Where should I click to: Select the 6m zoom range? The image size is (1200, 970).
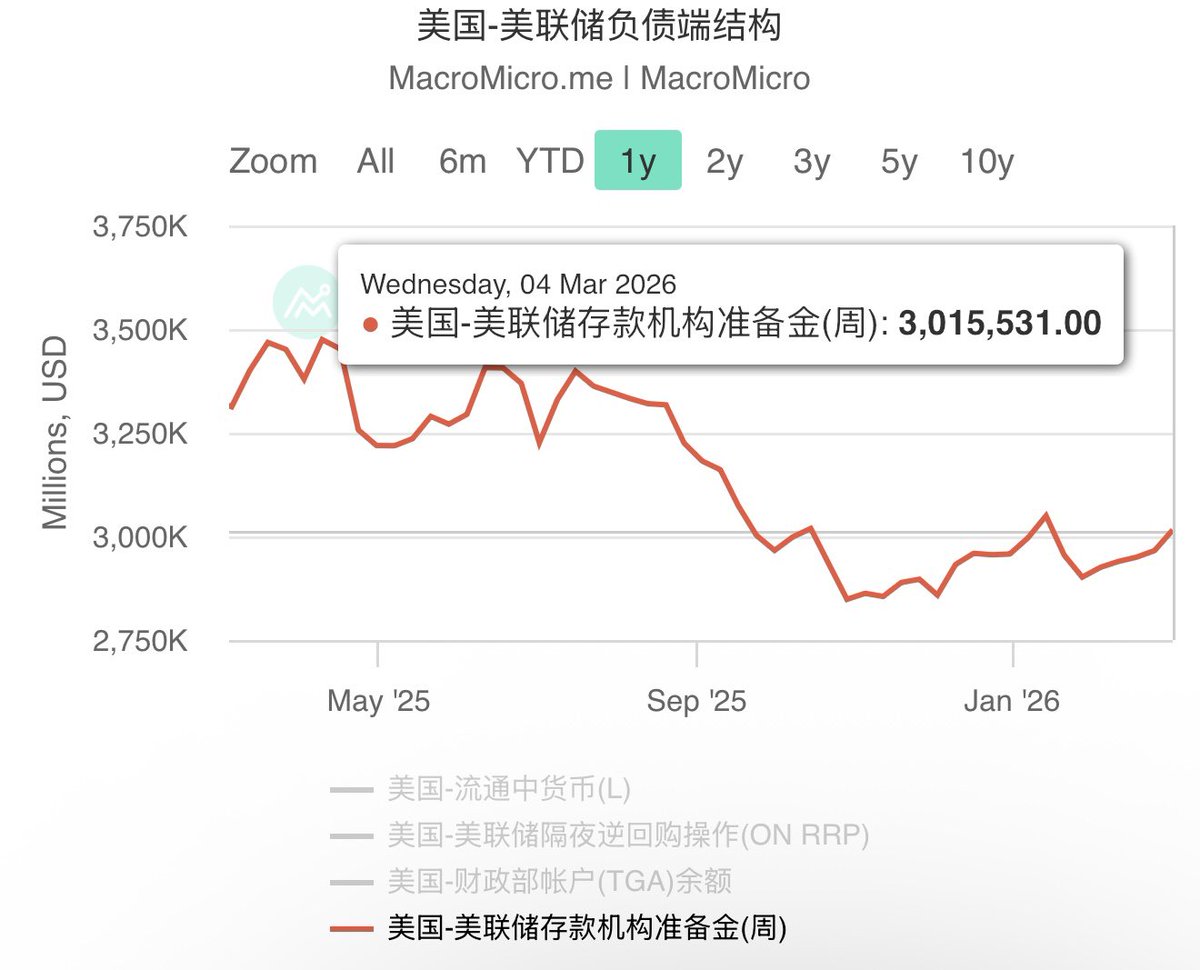point(462,161)
